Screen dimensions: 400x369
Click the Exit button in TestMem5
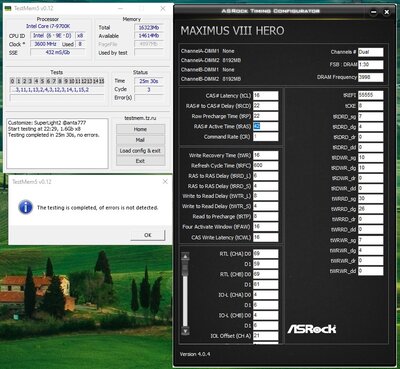(x=140, y=161)
